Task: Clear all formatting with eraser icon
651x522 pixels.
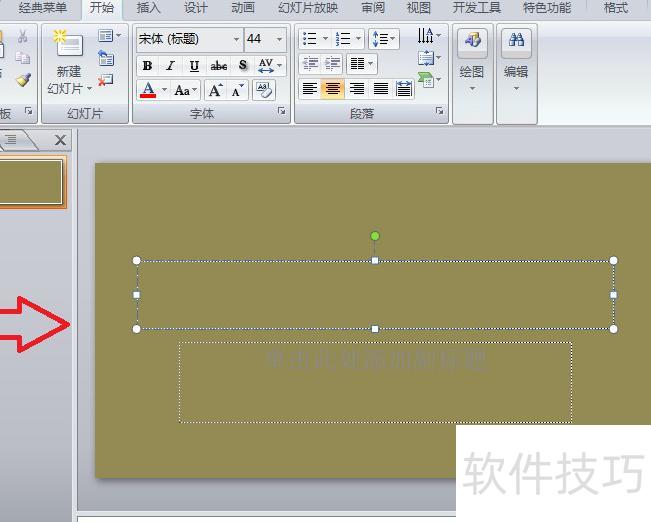Action: tap(264, 90)
